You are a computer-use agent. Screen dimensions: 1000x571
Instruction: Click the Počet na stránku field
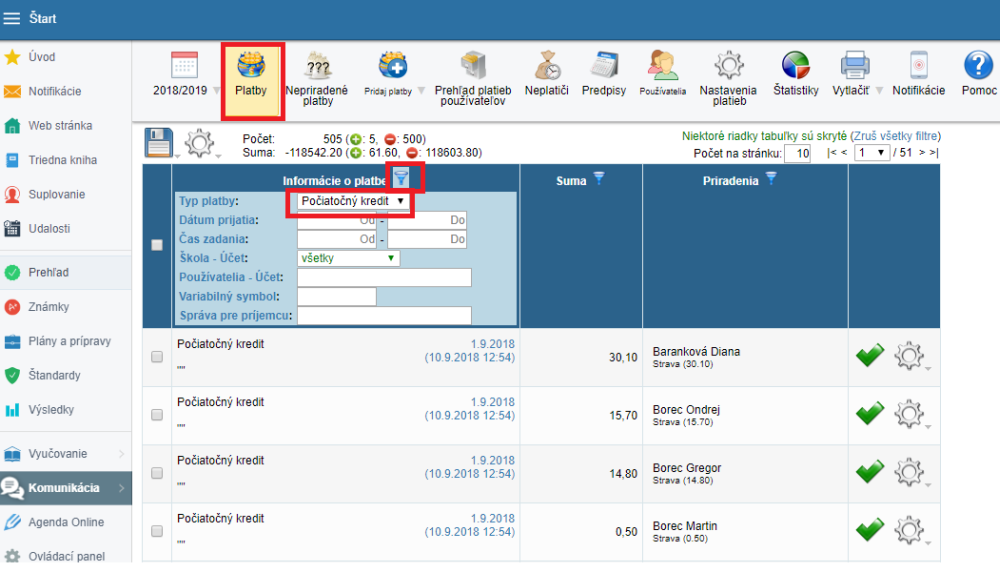(x=797, y=153)
